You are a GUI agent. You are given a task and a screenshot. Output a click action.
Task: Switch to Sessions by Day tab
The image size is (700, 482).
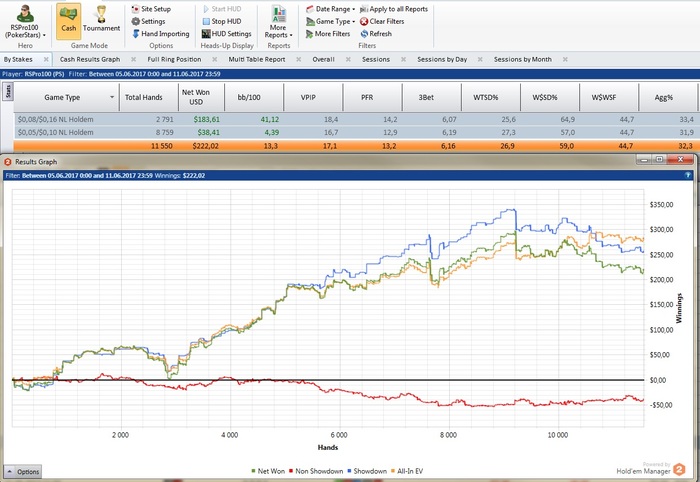442,59
